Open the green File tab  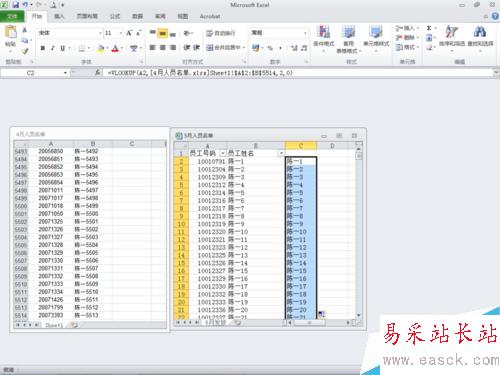coord(12,16)
